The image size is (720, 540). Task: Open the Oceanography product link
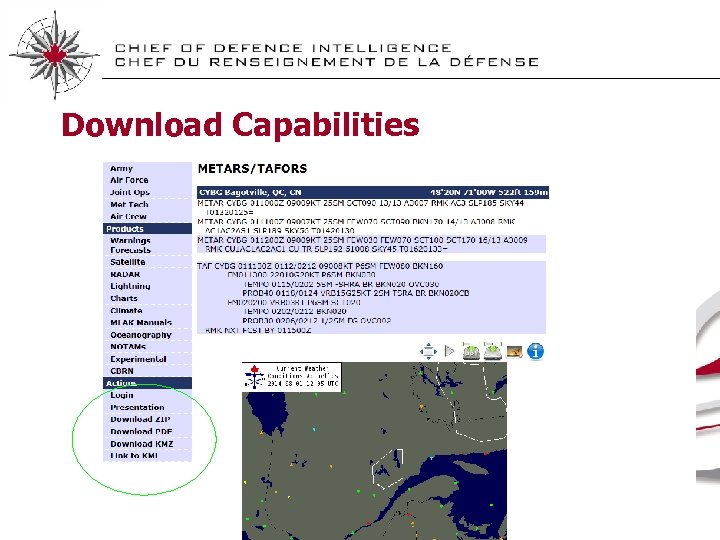141,335
